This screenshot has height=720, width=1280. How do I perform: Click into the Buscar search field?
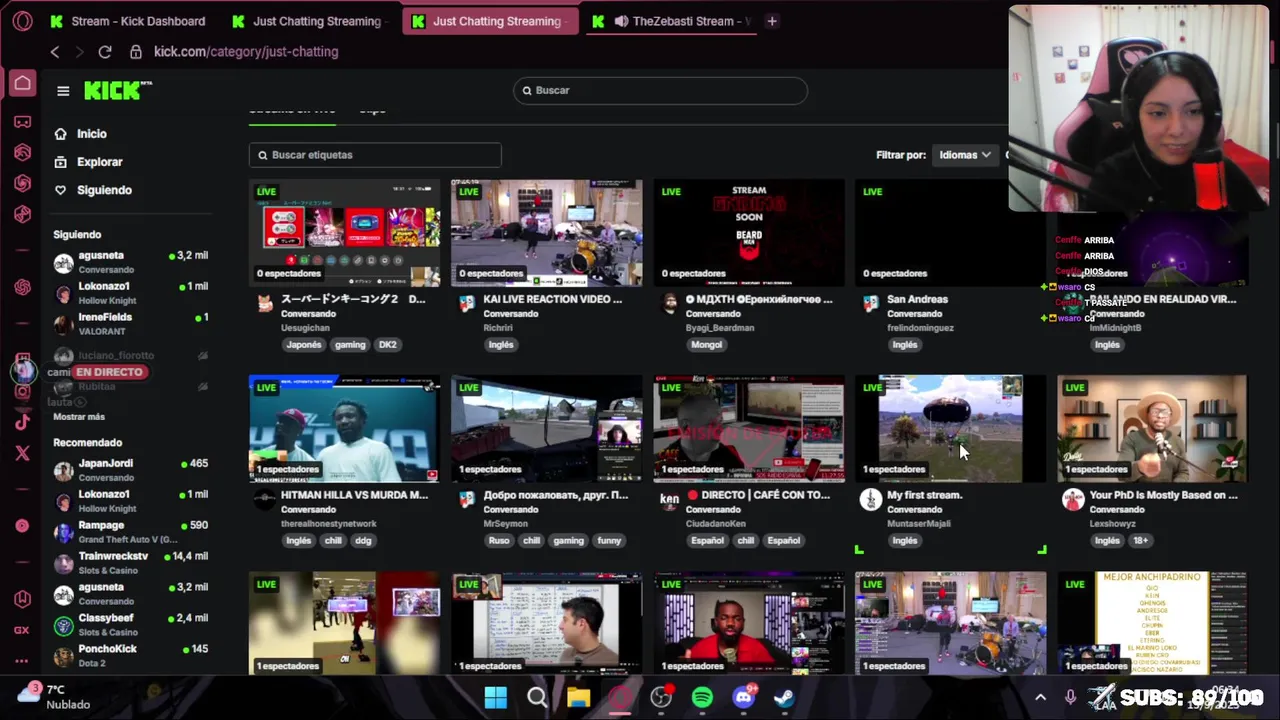(x=660, y=90)
